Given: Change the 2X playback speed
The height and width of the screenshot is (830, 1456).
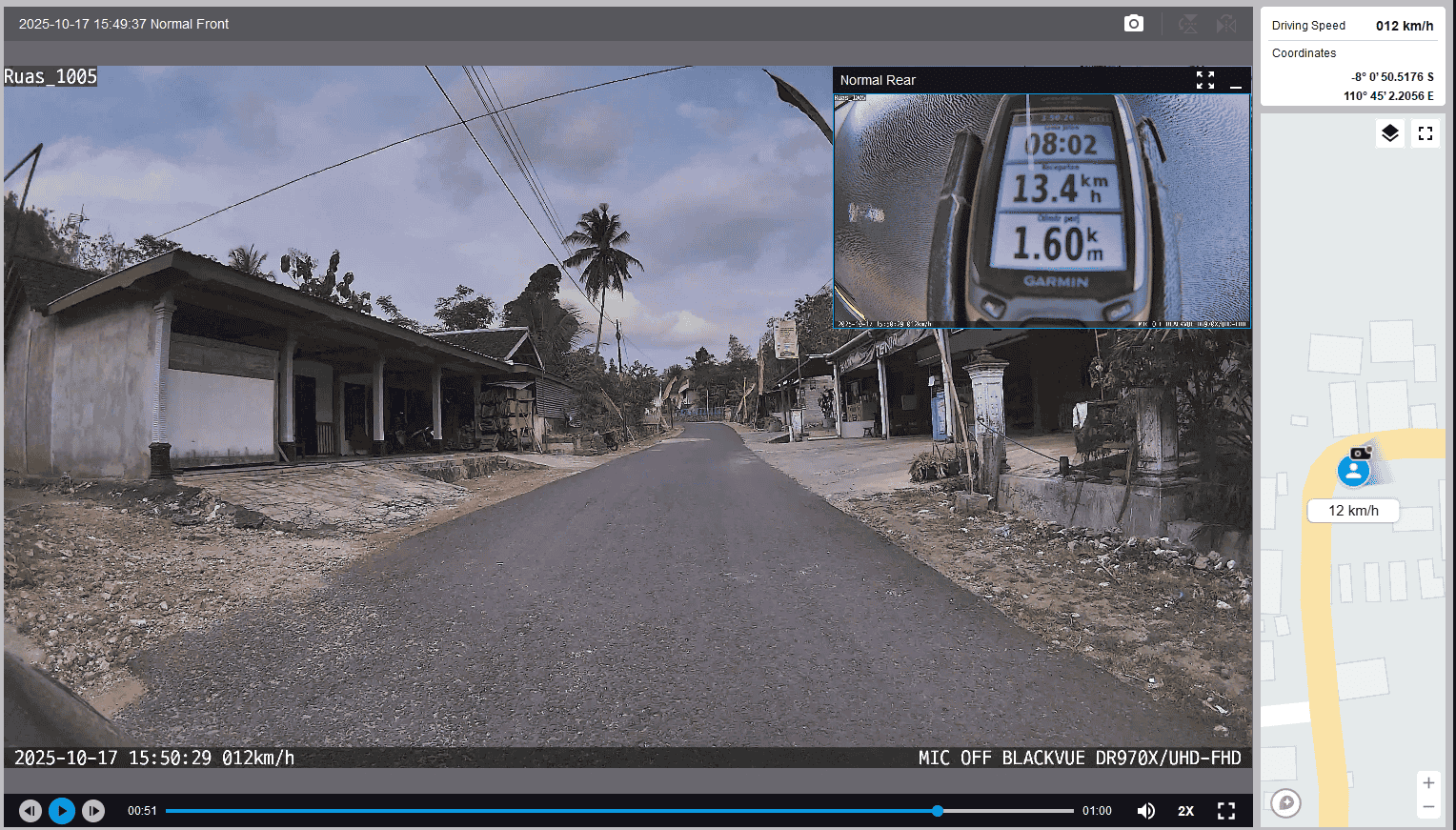Looking at the screenshot, I should coord(1185,811).
